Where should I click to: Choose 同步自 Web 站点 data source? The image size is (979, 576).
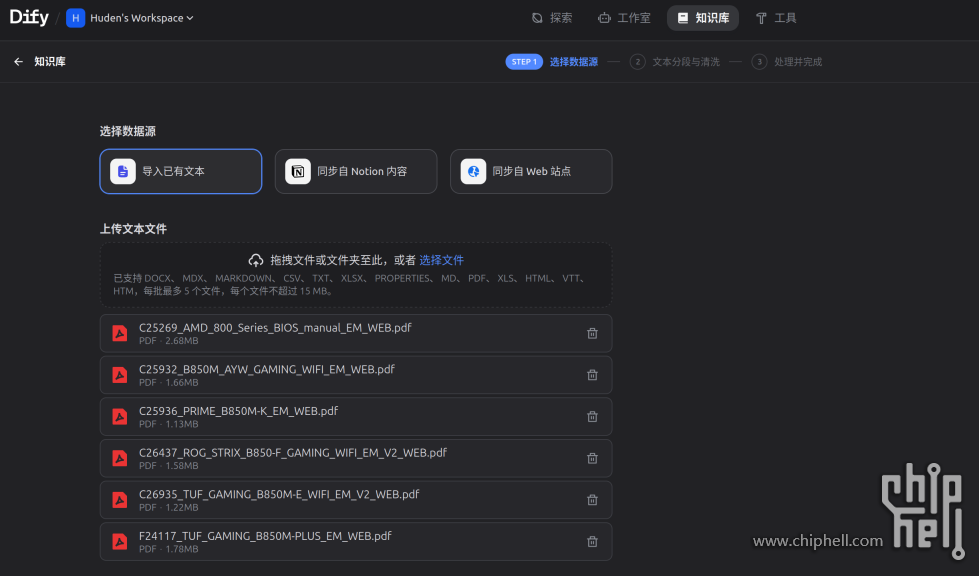(531, 171)
